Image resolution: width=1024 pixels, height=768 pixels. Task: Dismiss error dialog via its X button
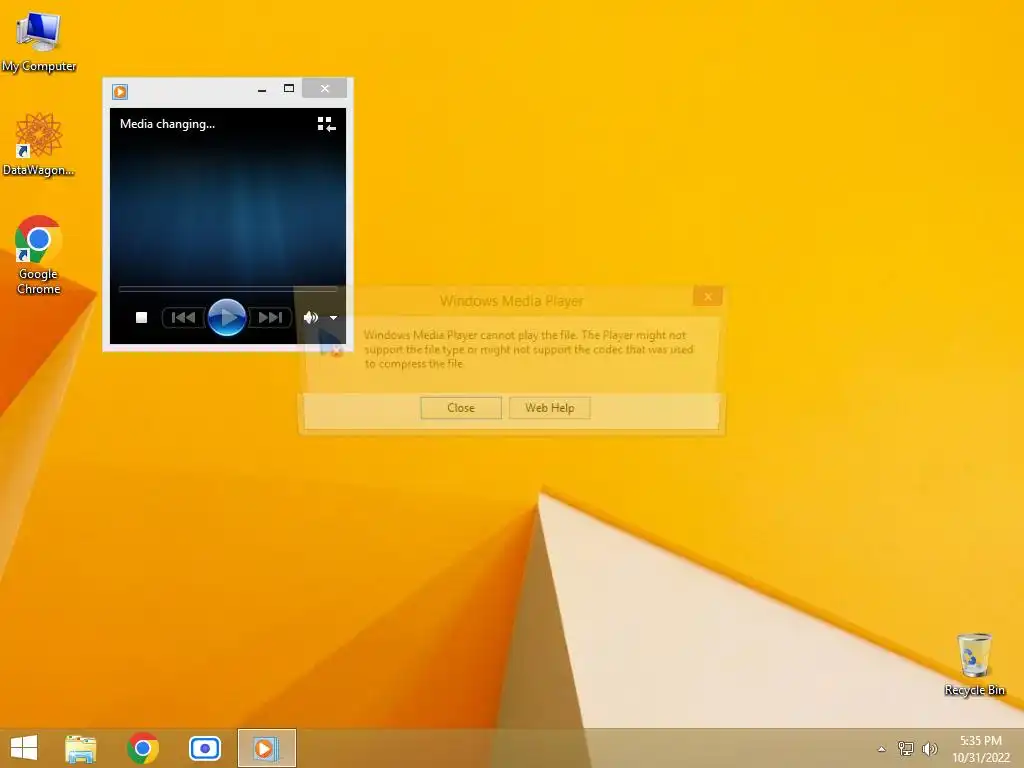coord(708,296)
